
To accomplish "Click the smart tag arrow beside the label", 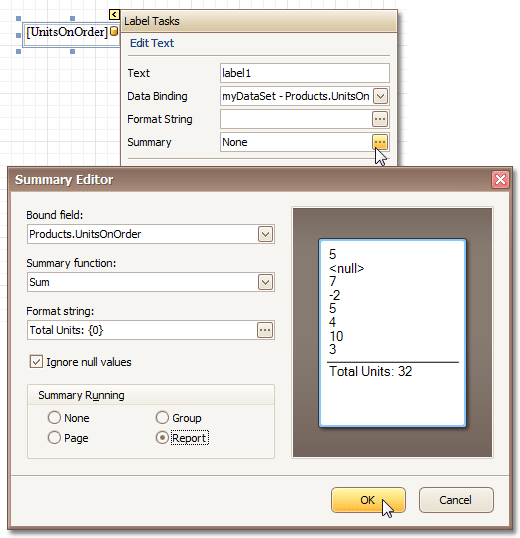I will pos(114,14).
